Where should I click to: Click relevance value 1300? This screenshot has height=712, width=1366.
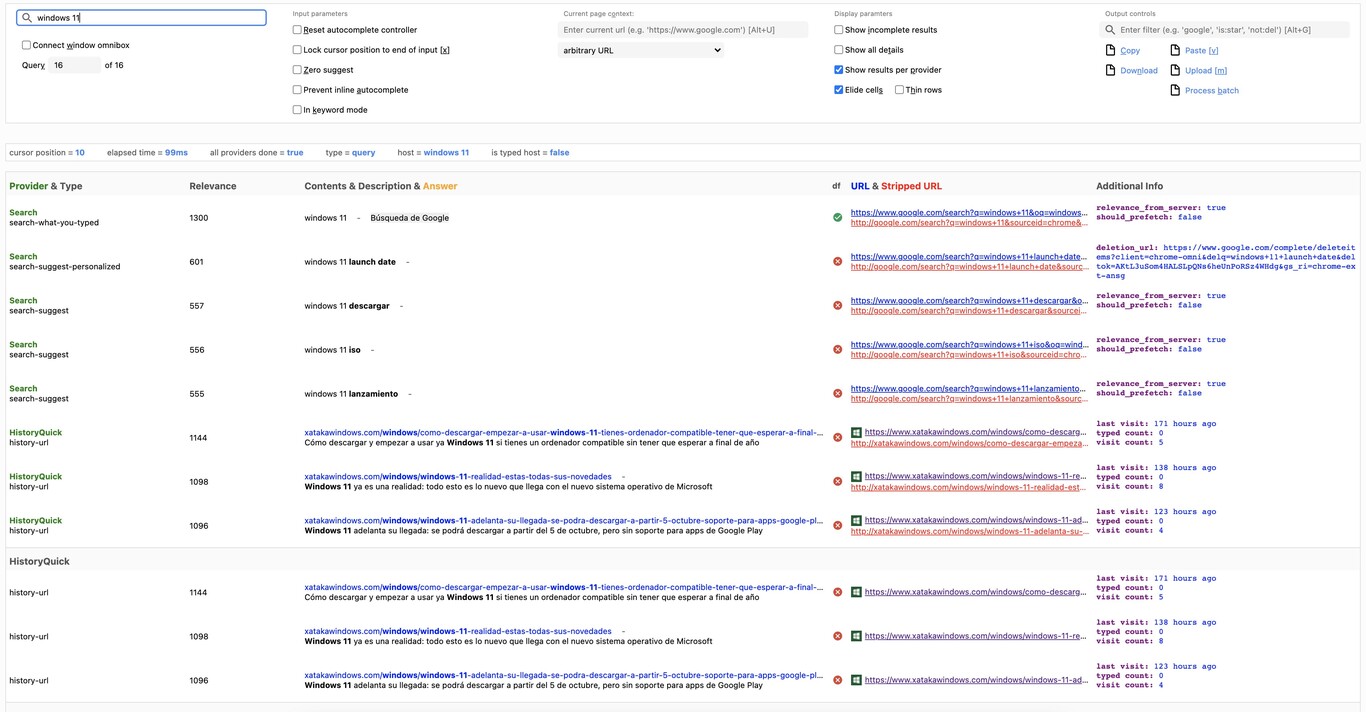(x=199, y=217)
